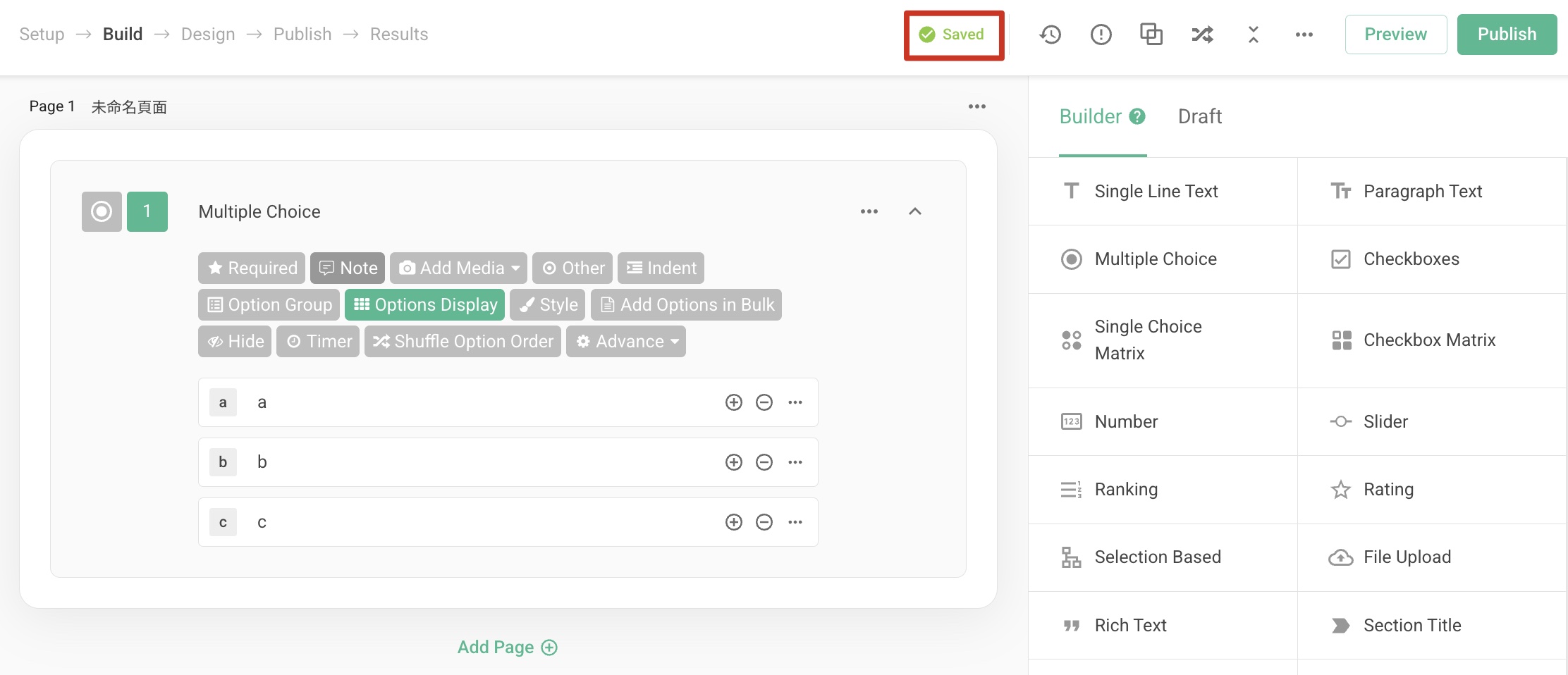Toggle the Required setting for question
1568x675 pixels.
[x=252, y=268]
